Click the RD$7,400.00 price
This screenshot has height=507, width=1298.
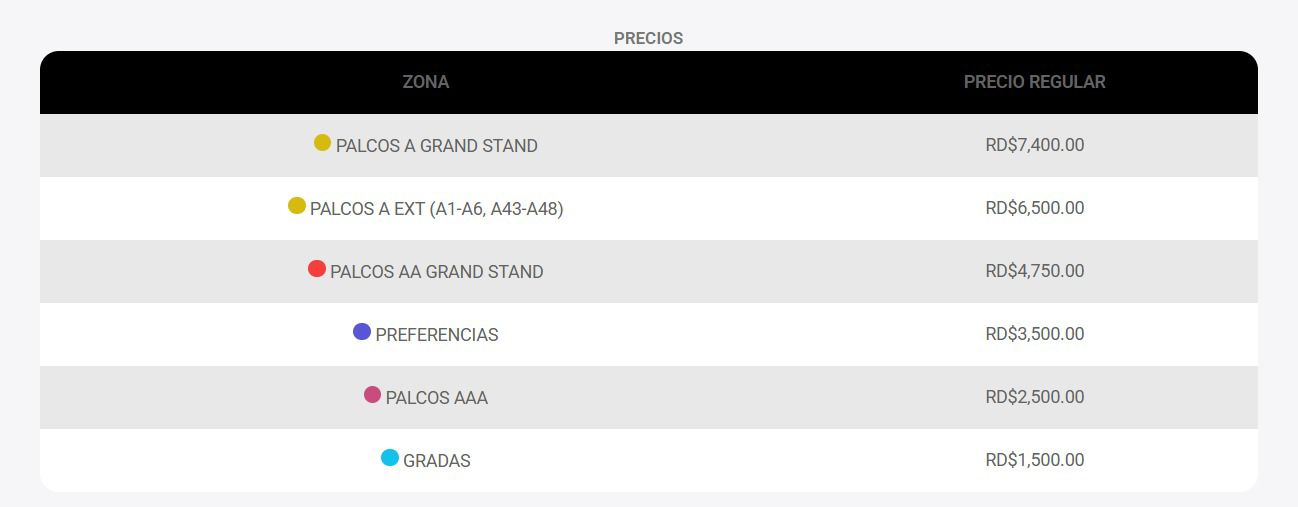click(1034, 145)
